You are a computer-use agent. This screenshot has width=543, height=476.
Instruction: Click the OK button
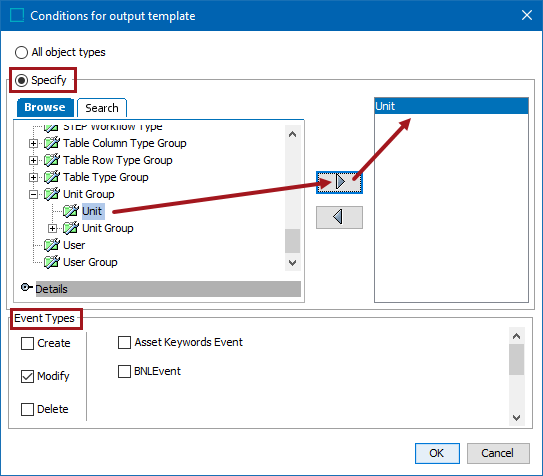437,453
